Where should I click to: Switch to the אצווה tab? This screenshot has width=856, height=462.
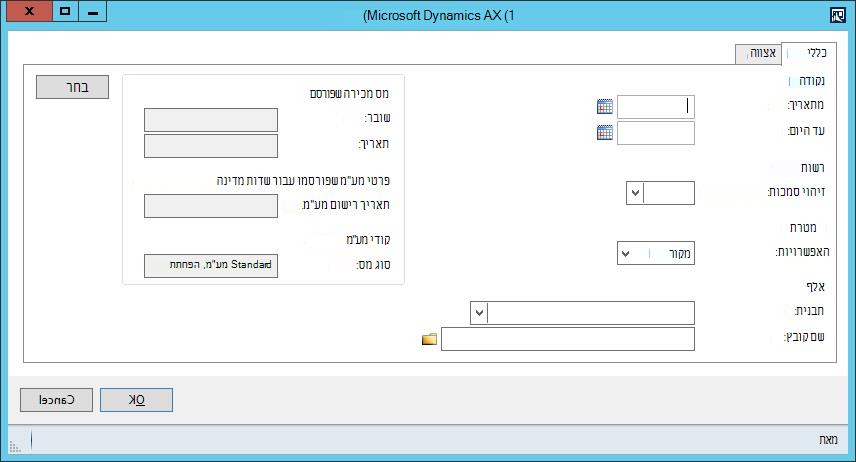tap(758, 54)
